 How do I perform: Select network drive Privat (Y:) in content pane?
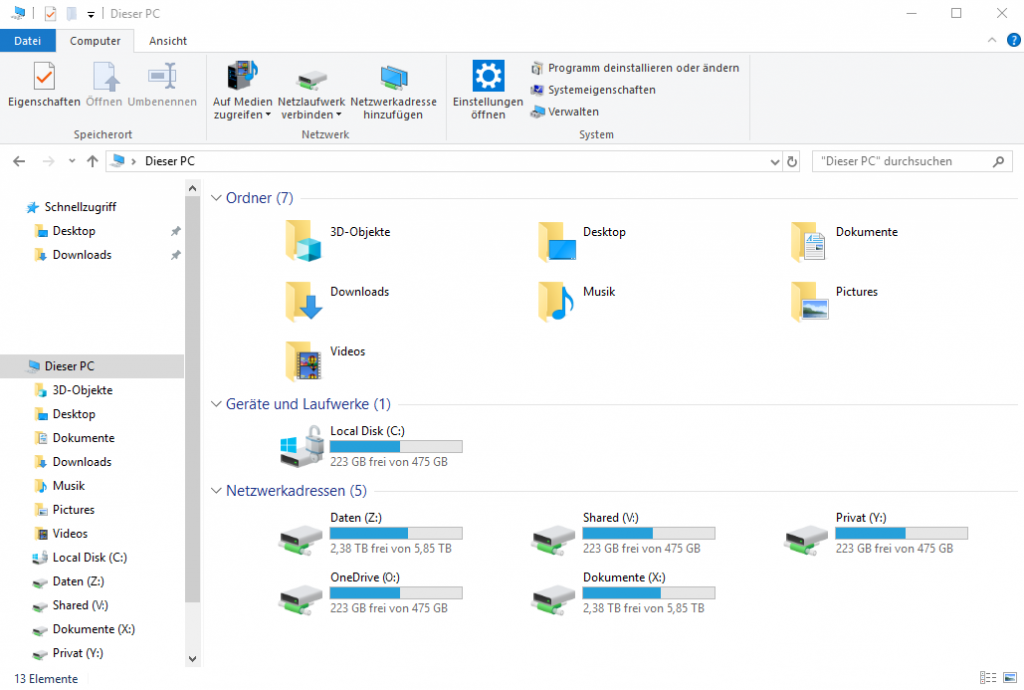pos(877,533)
